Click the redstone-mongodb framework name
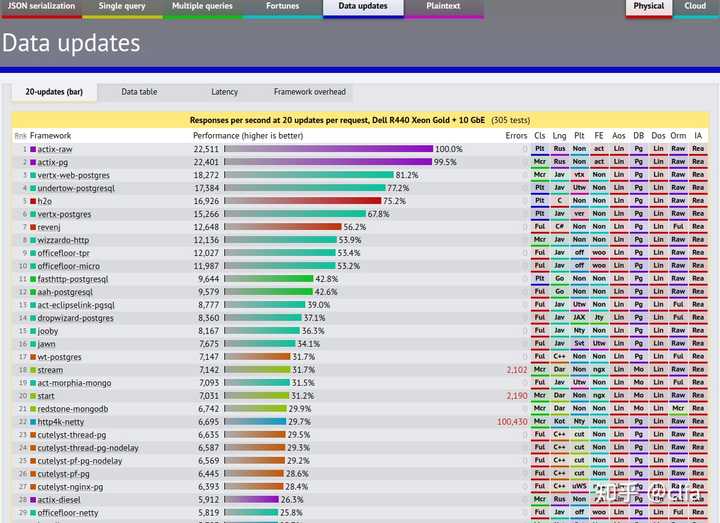Screen dimensions: 720x523 point(73,409)
